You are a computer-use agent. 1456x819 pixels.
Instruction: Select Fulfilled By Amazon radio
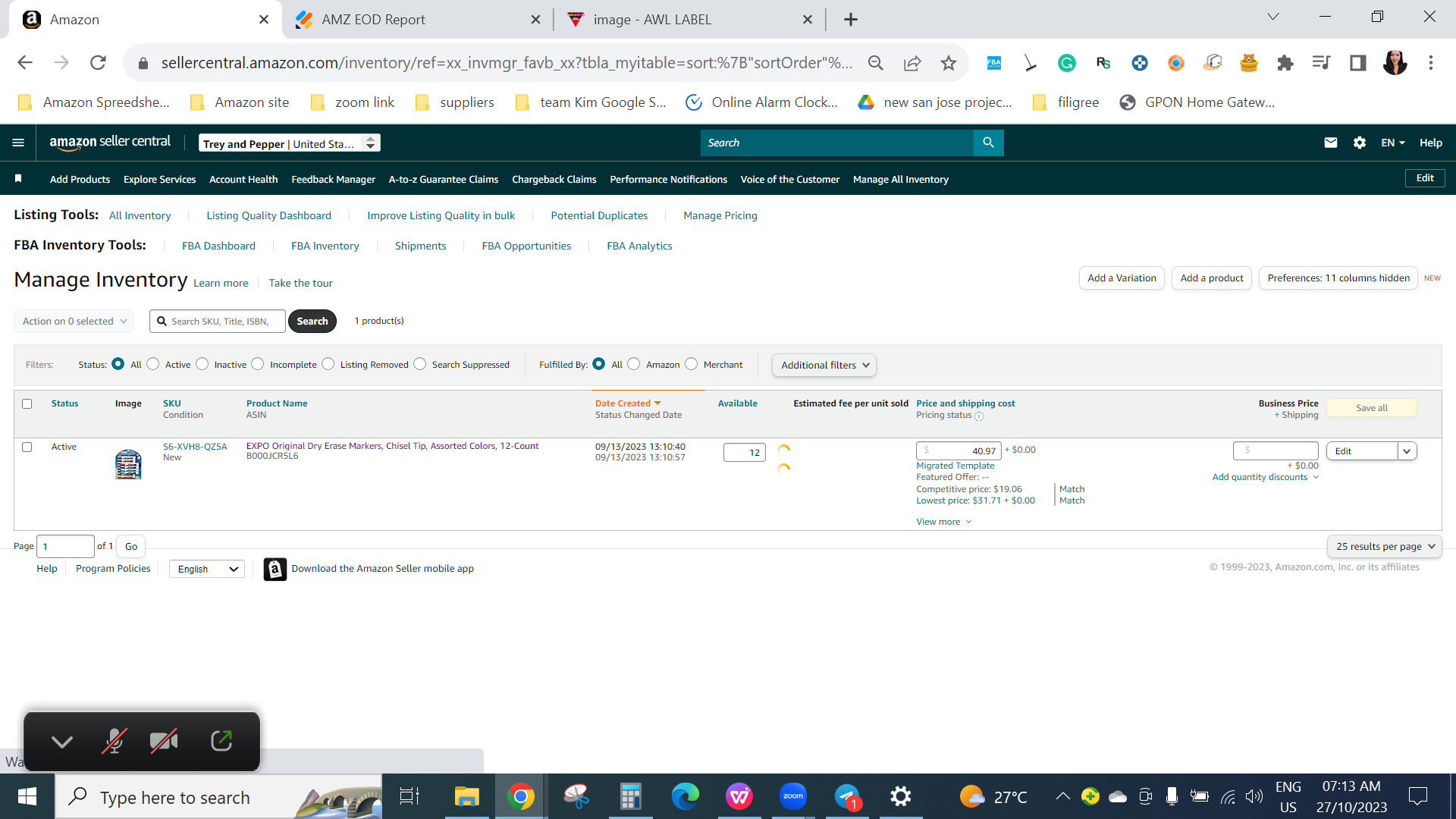634,364
